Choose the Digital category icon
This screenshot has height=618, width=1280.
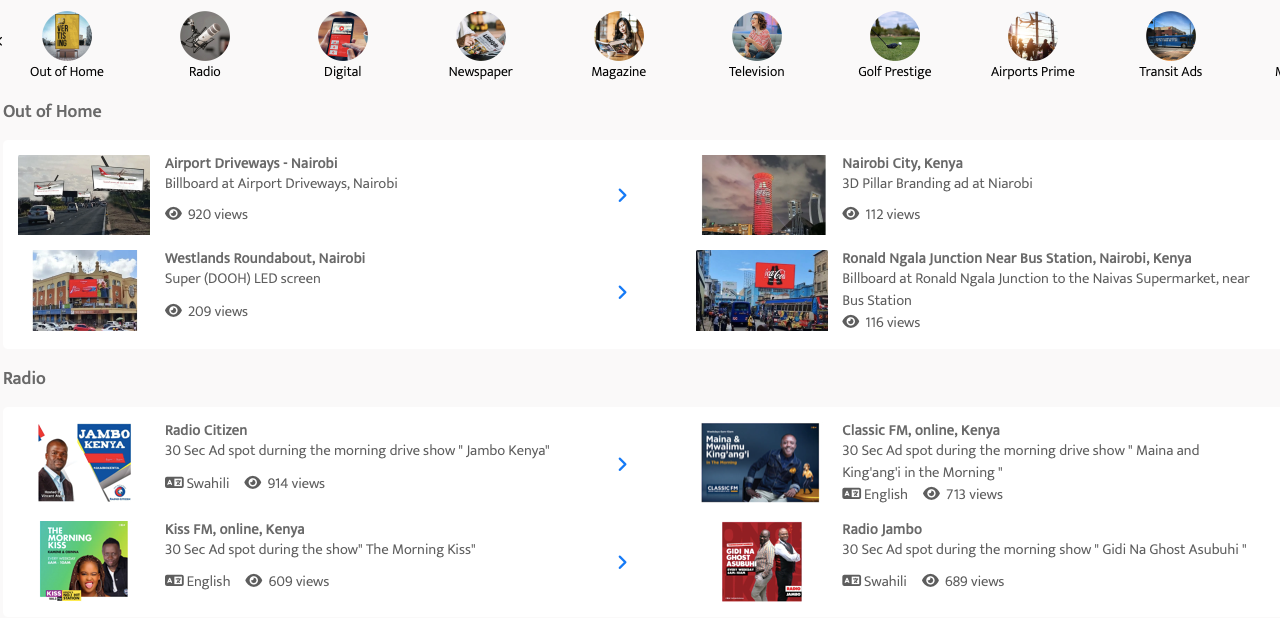point(343,36)
